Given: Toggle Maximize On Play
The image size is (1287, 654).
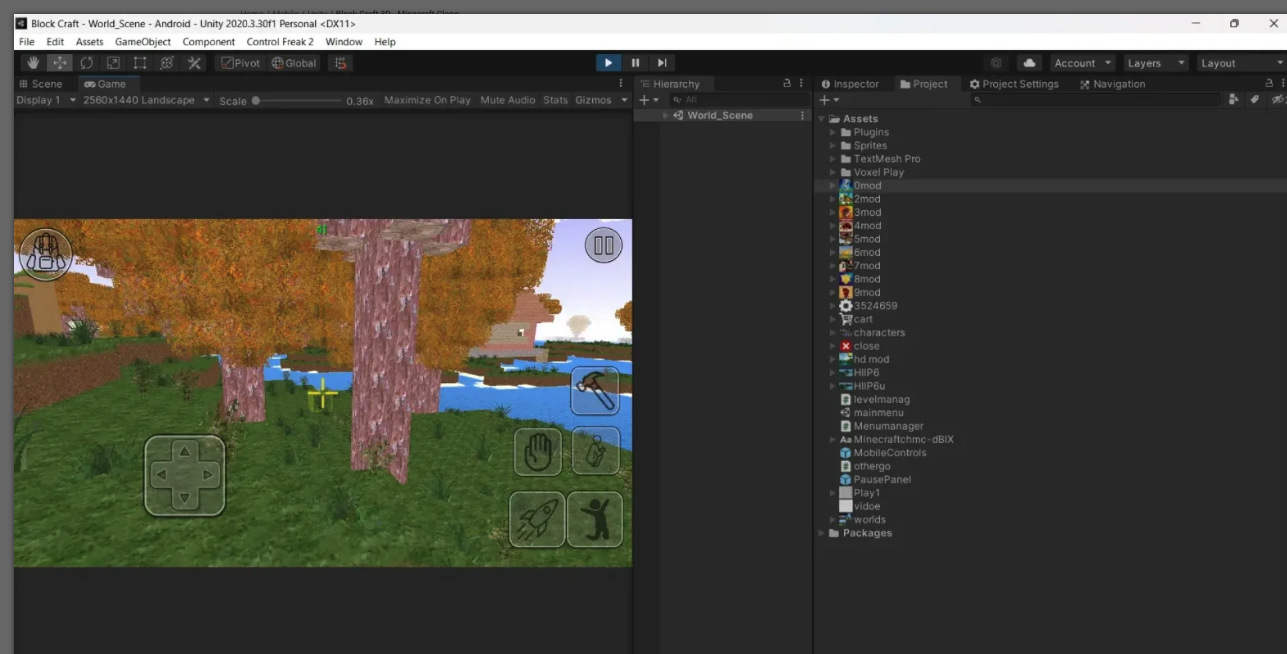Looking at the screenshot, I should tap(427, 100).
